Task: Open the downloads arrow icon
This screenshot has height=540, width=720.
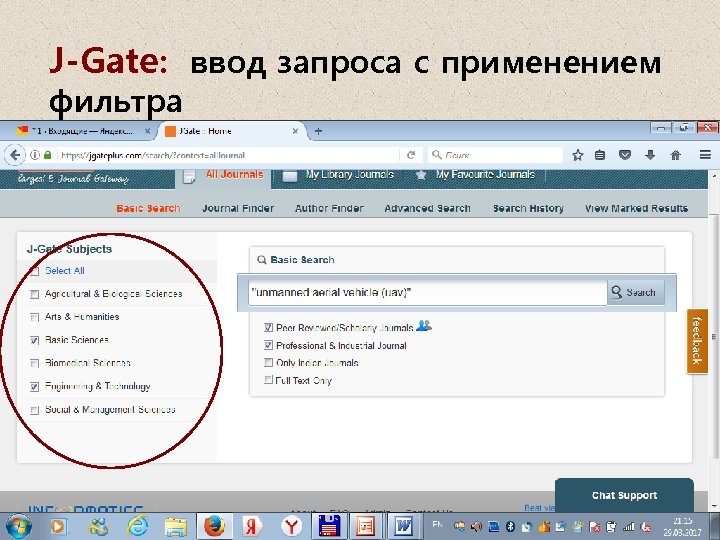Action: pos(650,155)
